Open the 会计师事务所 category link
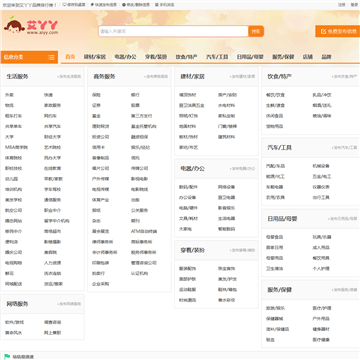360x360 pixels. [105, 252]
